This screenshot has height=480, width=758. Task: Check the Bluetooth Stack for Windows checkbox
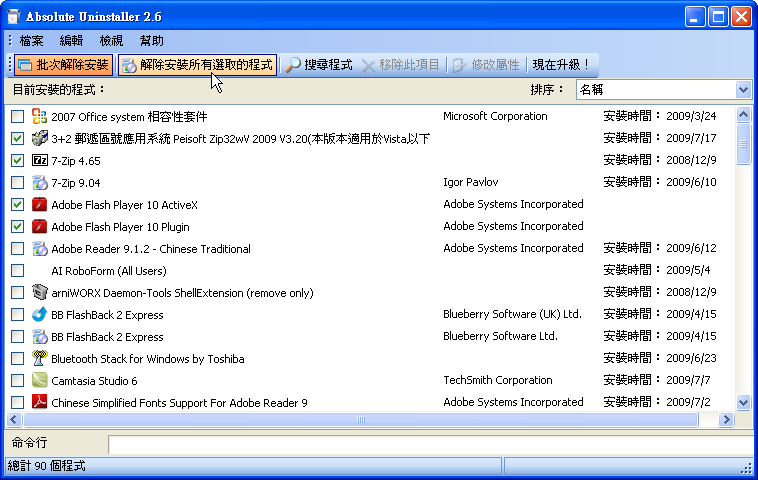(x=17, y=359)
